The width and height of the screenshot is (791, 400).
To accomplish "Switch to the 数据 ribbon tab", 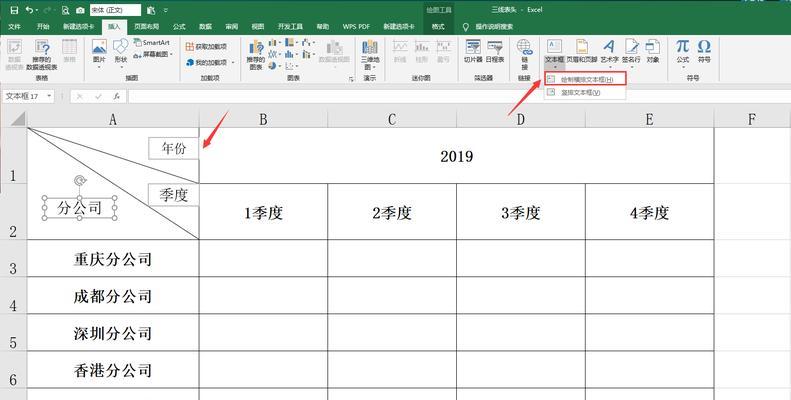I will 205,27.
